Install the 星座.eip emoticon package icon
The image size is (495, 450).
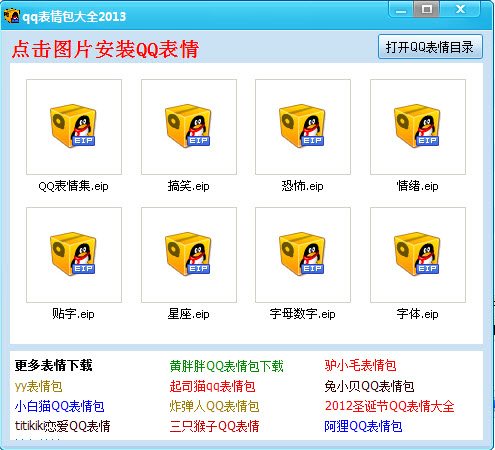[x=189, y=255]
